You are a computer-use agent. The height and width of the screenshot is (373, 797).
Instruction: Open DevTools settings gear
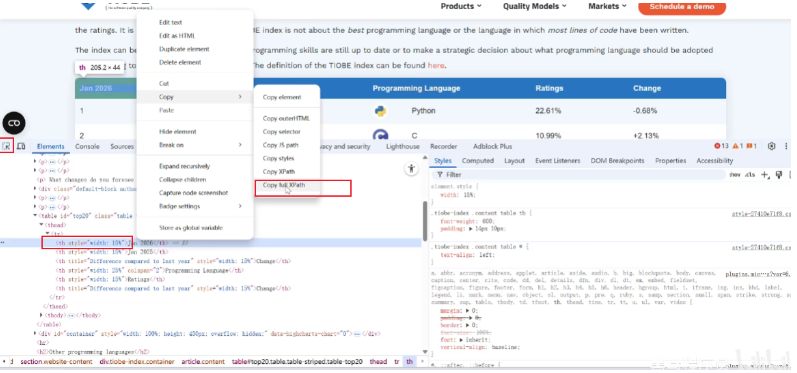click(x=772, y=146)
